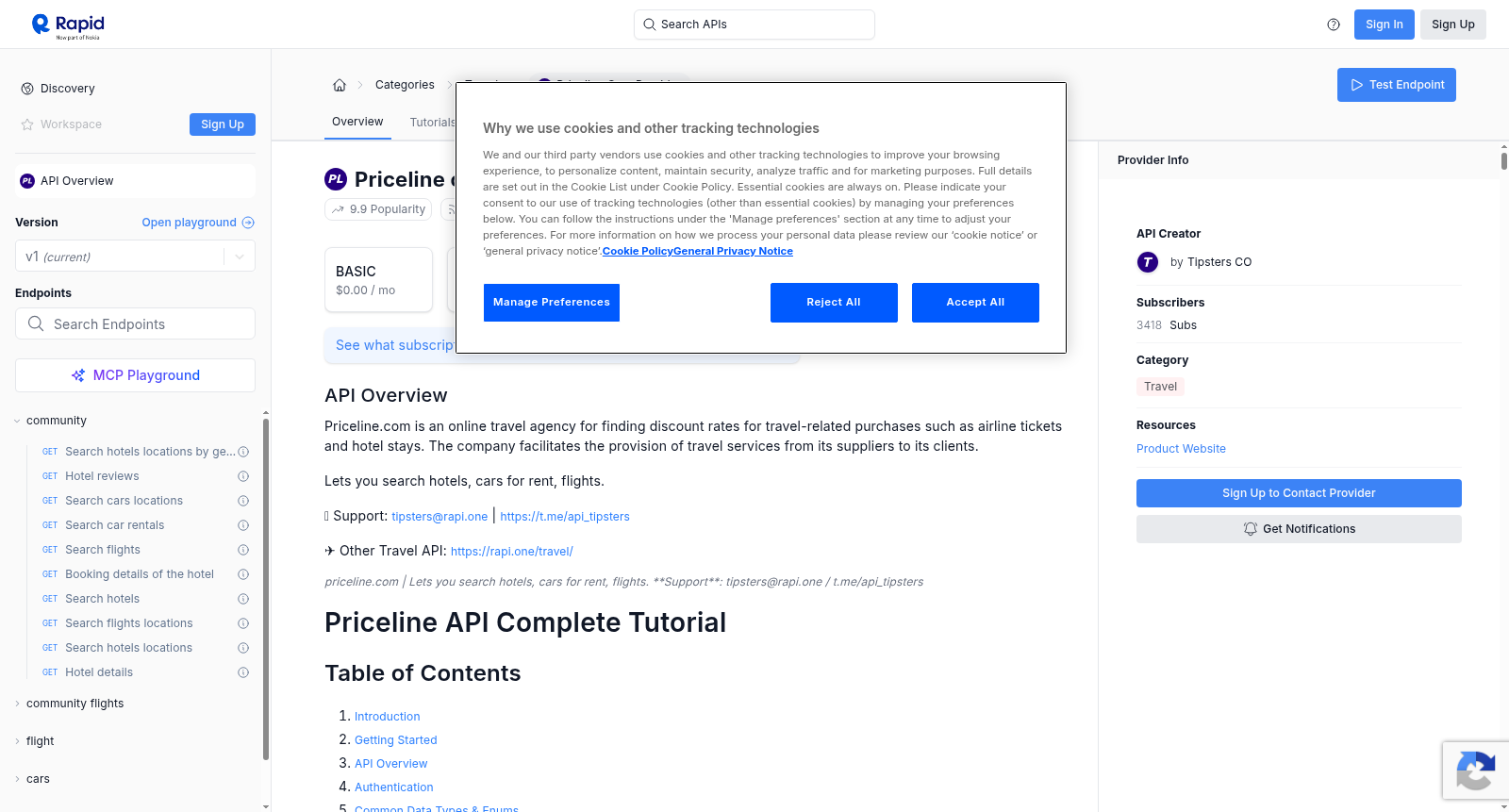Open the Tutorials tab

tap(433, 123)
